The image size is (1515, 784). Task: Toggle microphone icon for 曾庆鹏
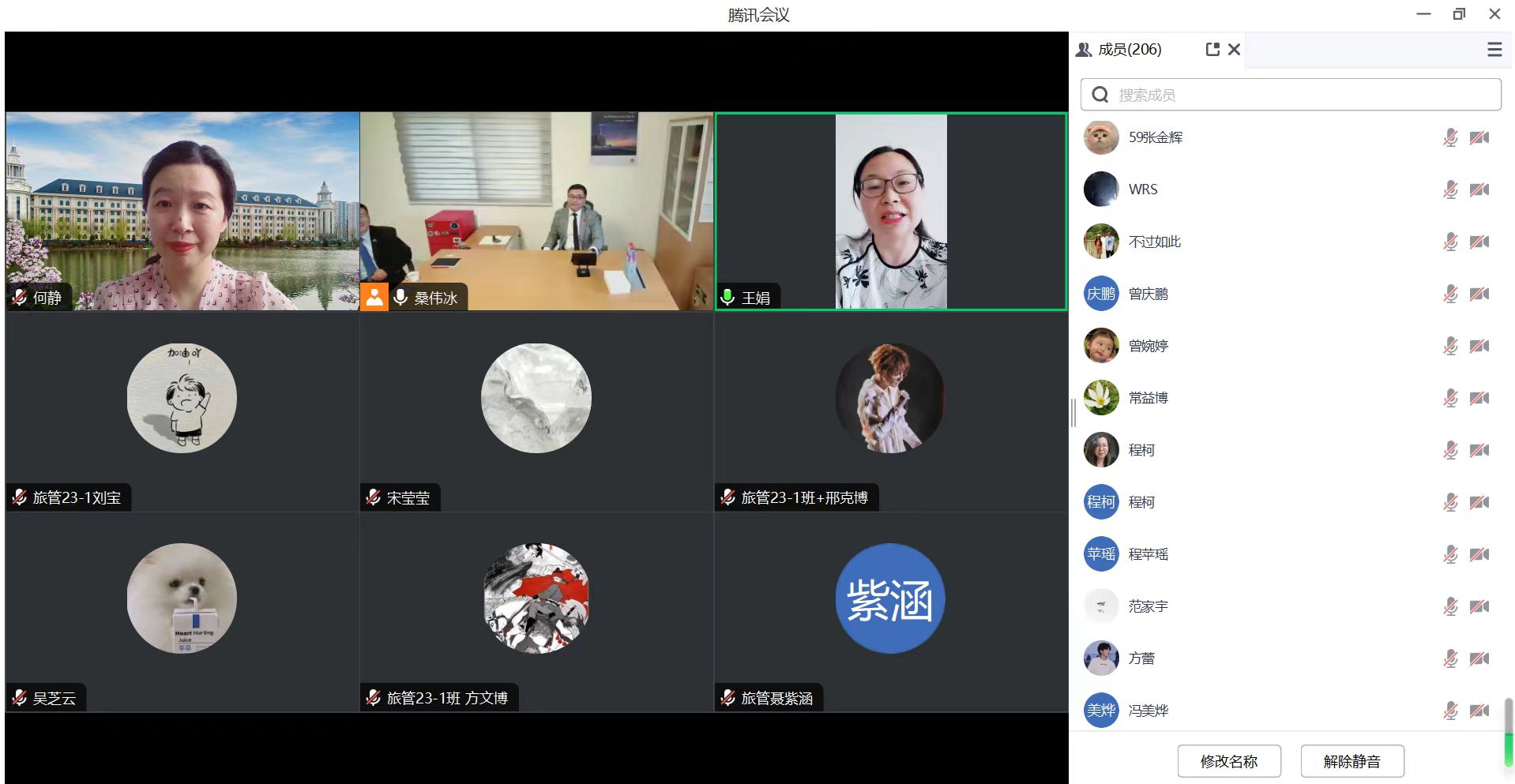1450,294
